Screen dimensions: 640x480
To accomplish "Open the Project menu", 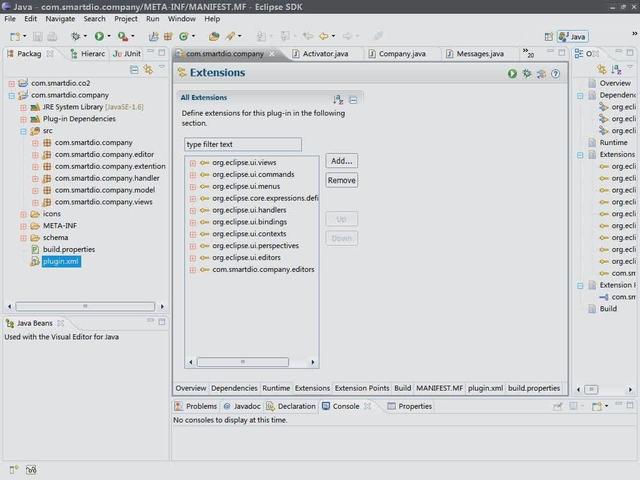I will tap(126, 19).
